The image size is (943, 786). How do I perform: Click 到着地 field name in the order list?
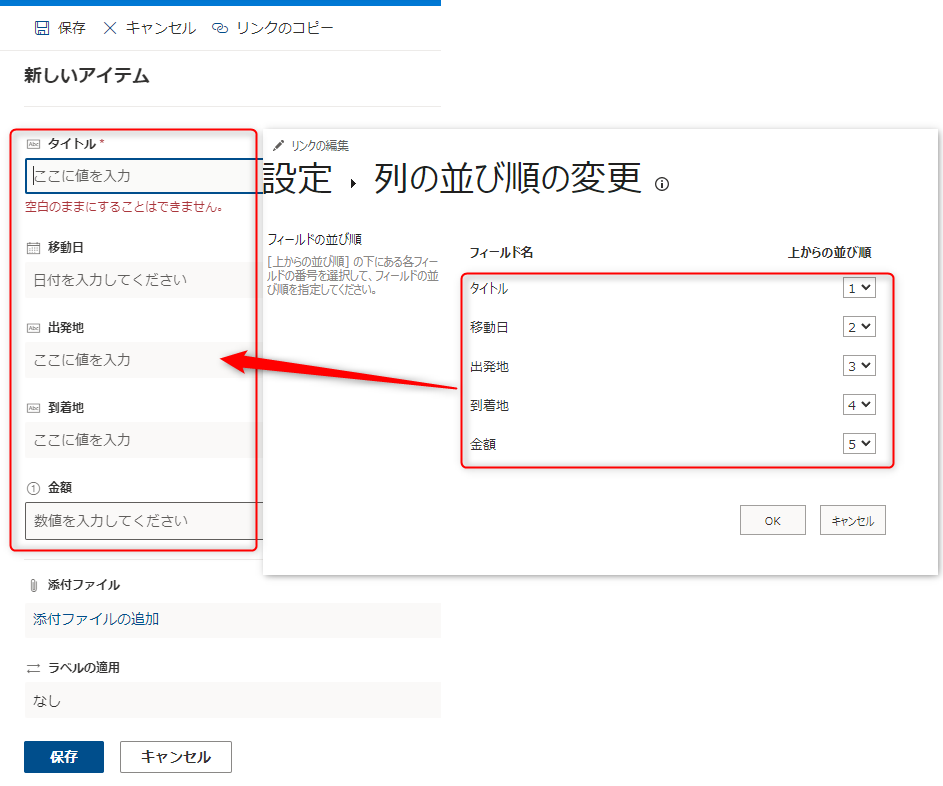490,405
